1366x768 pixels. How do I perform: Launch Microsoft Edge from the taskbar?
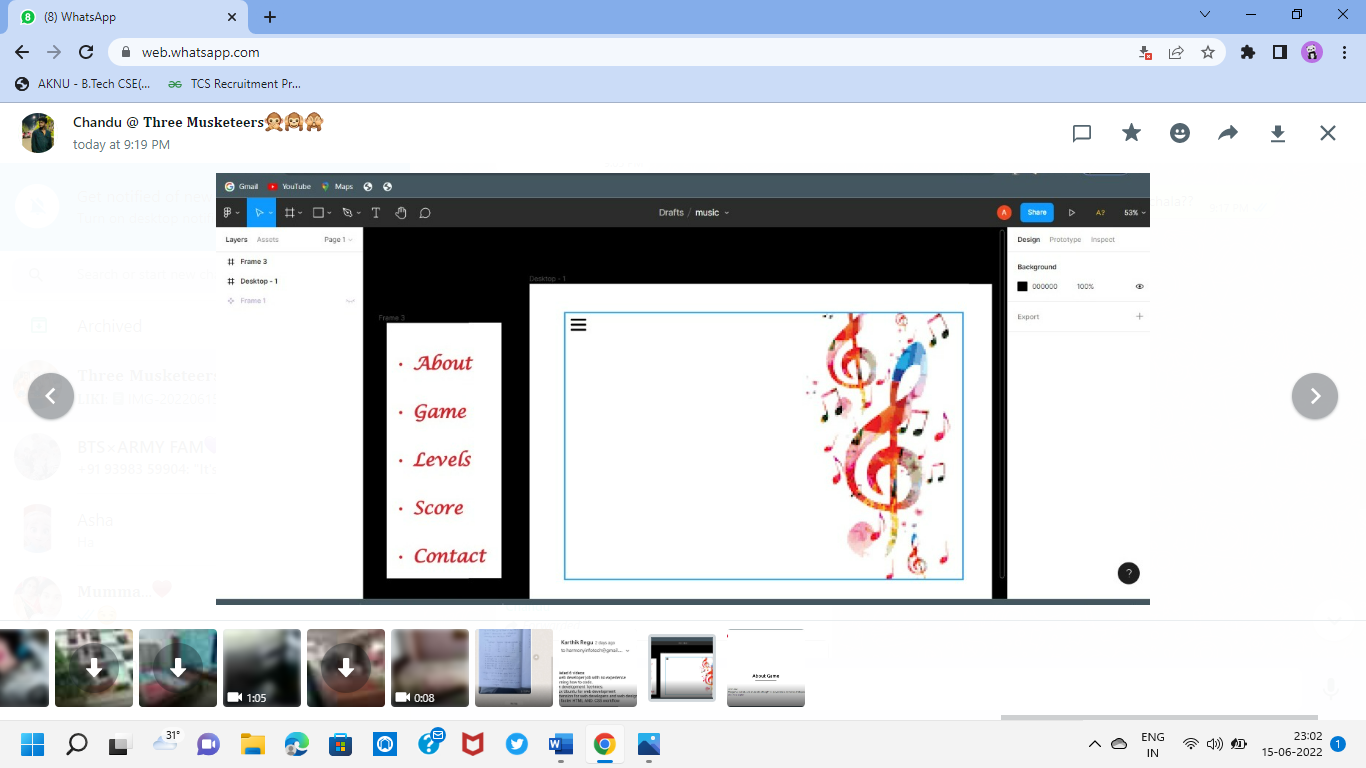(x=297, y=744)
